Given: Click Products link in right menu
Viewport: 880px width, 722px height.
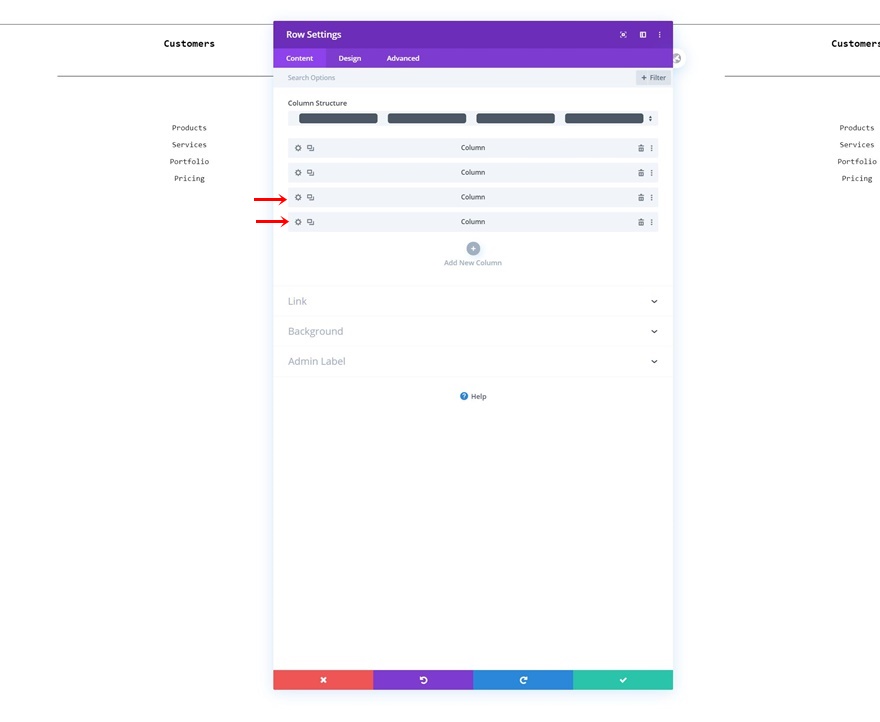Looking at the screenshot, I should (x=856, y=128).
